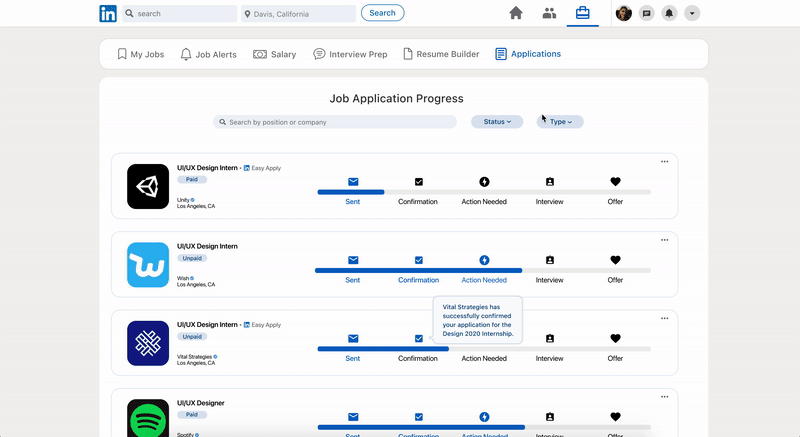Click the Unity application progress bar
Viewport: 800px width, 437px height.
coord(484,192)
